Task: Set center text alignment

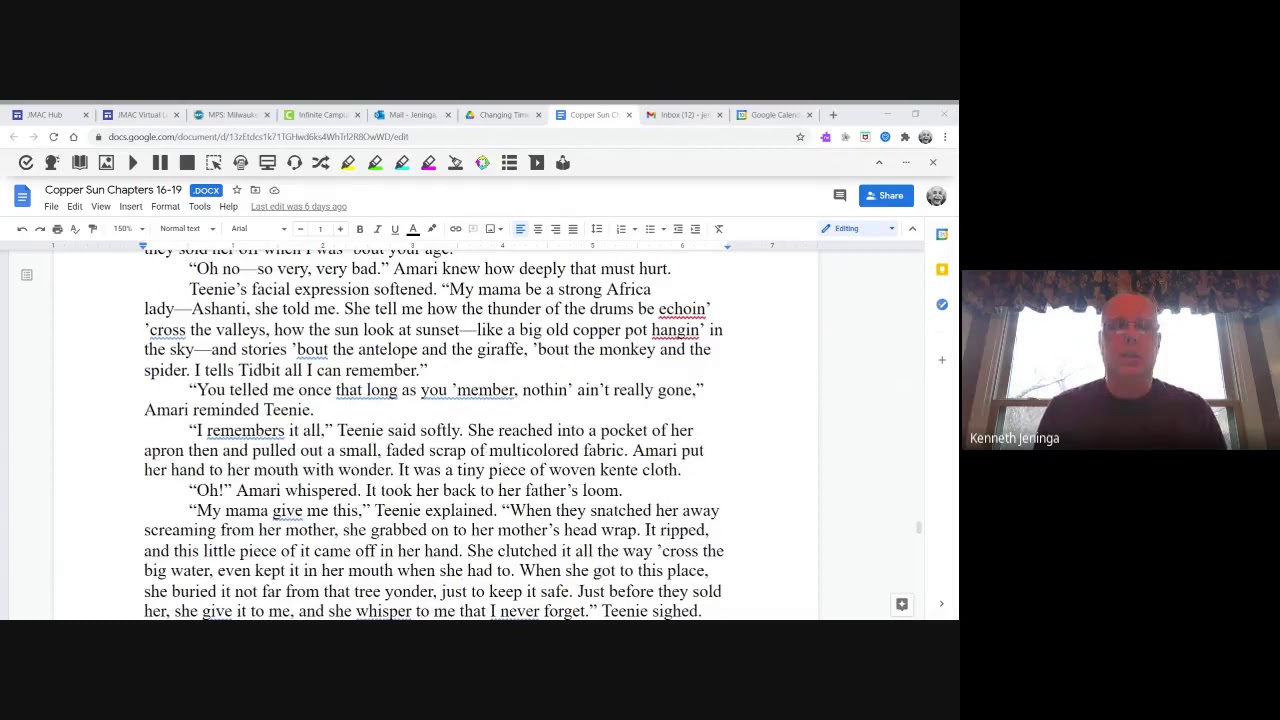Action: coord(538,229)
